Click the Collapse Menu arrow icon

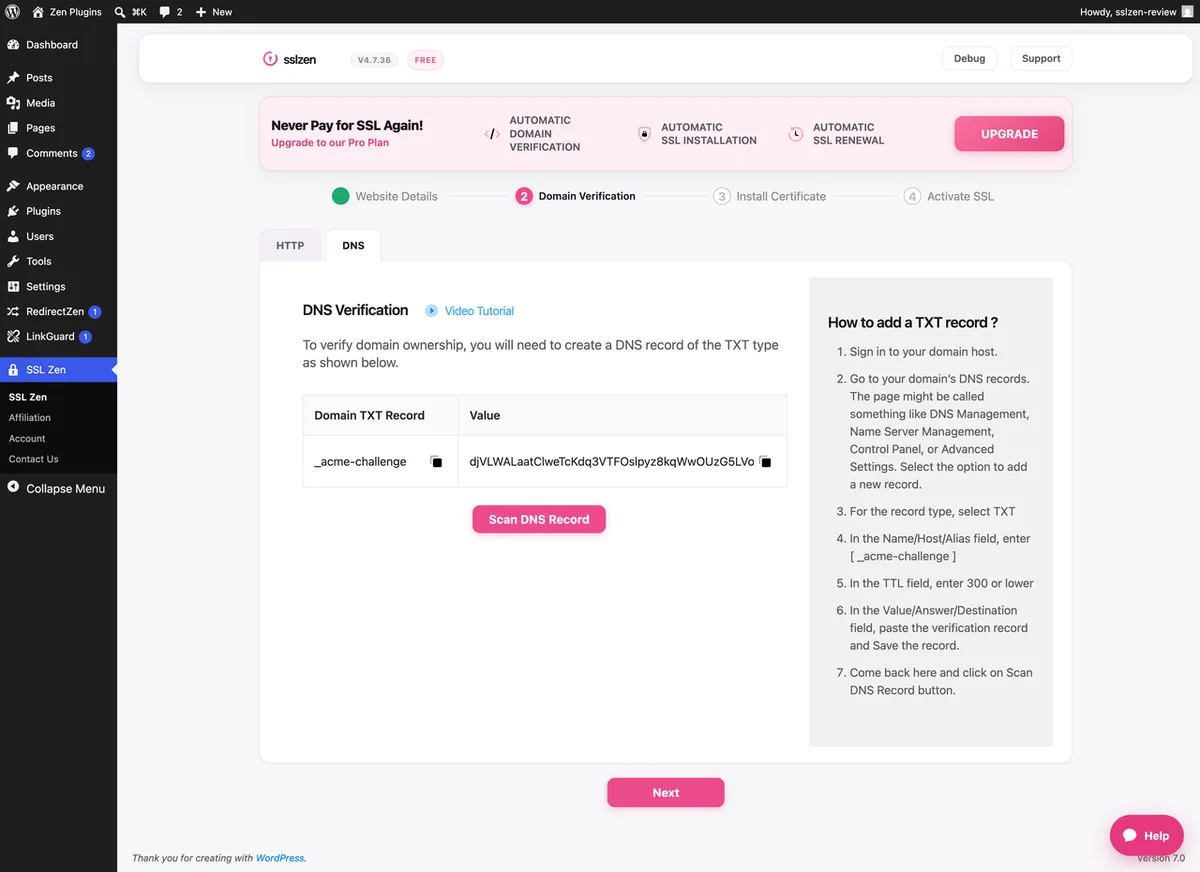[13, 488]
